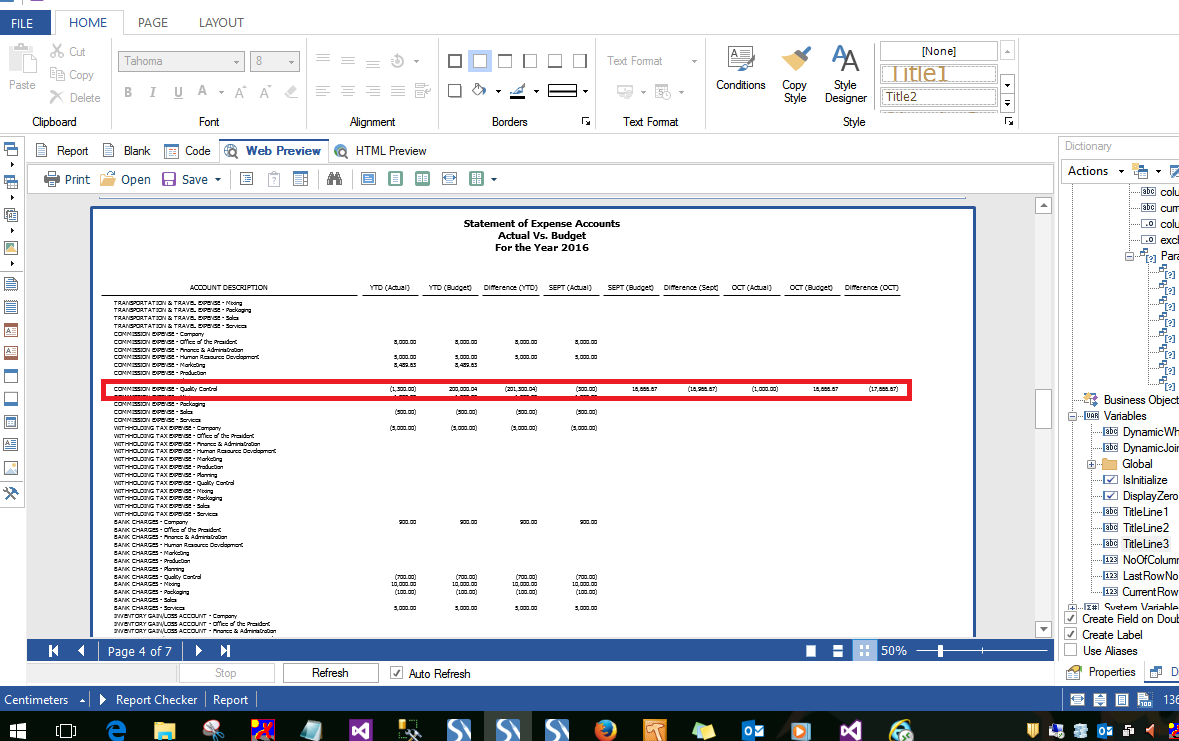Image resolution: width=1179 pixels, height=741 pixels.
Task: Switch to the HTML Preview tab
Action: click(x=380, y=150)
